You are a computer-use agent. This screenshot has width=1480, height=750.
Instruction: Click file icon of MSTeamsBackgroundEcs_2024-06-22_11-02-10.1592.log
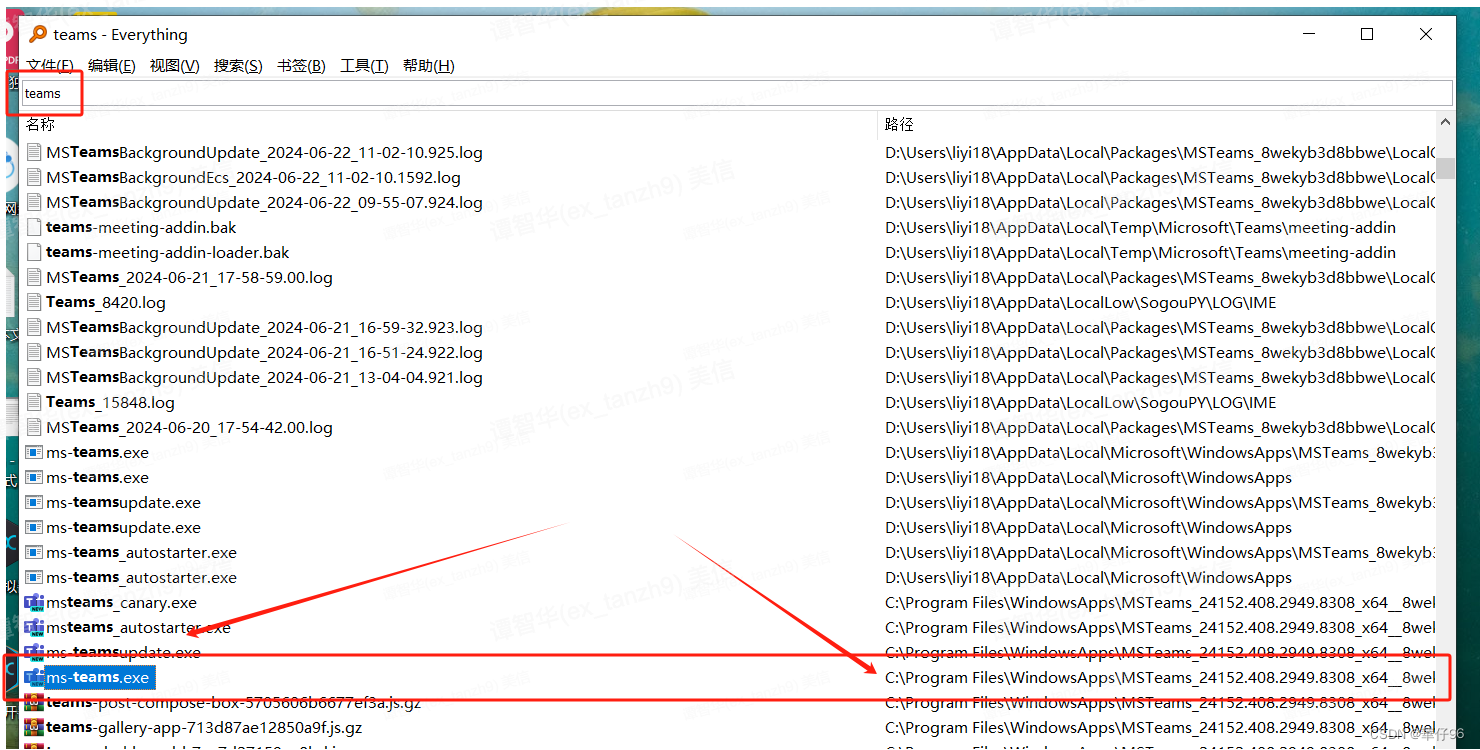point(34,178)
